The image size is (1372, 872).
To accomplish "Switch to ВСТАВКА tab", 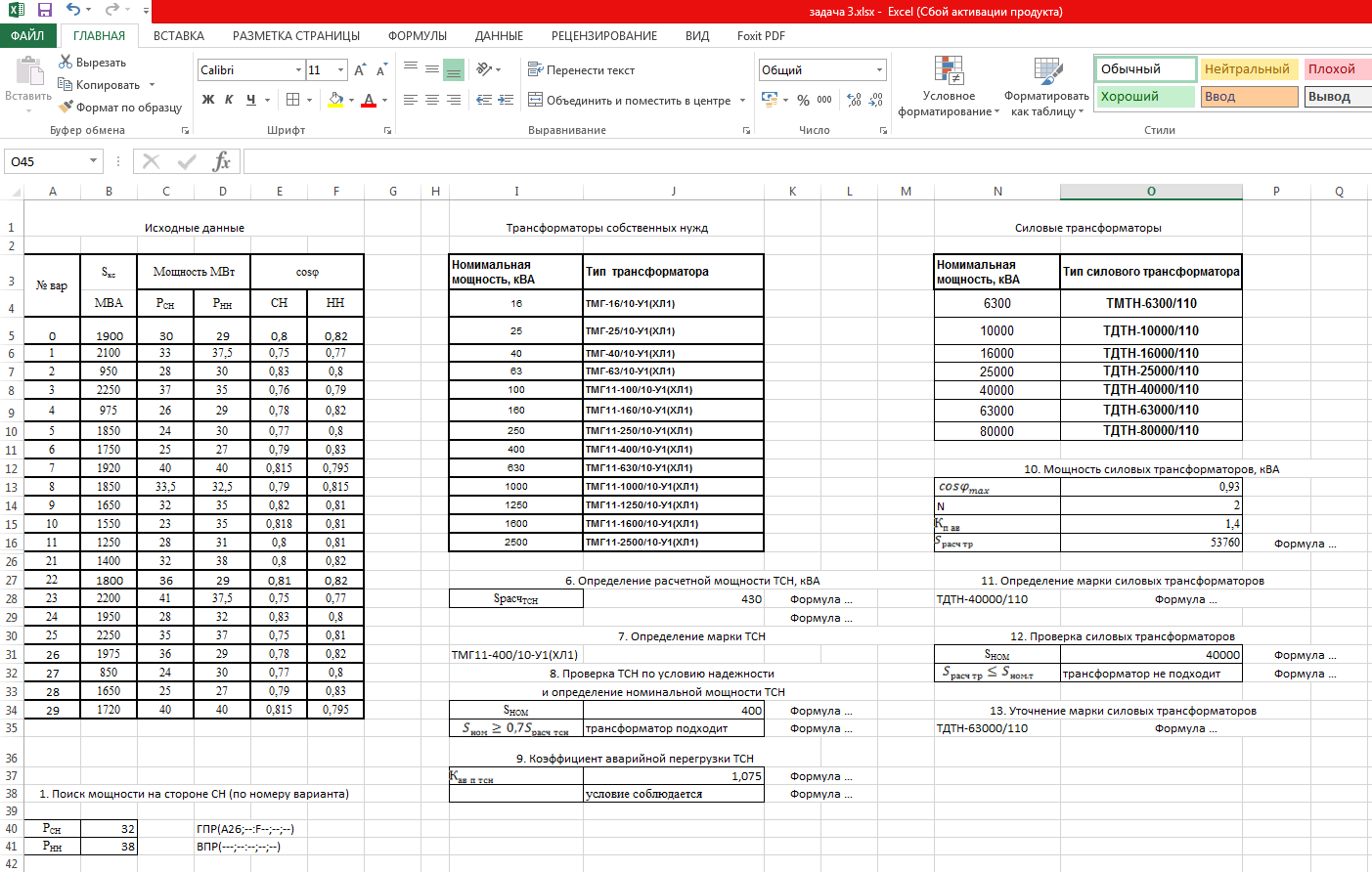I will pyautogui.click(x=179, y=35).
